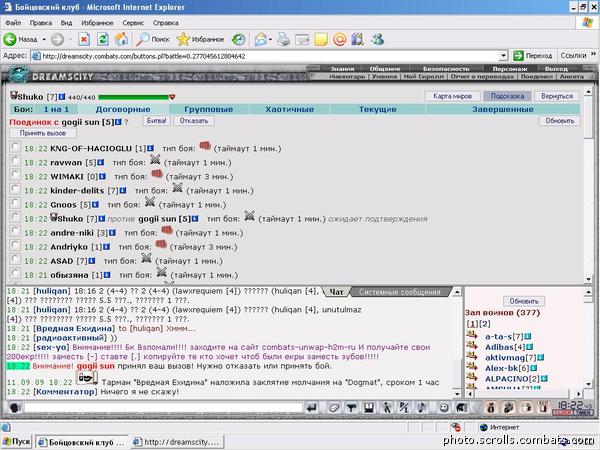Screen dimensions: 600x450
Task: Click the battle list vertical scrollbar
Action: (589, 185)
